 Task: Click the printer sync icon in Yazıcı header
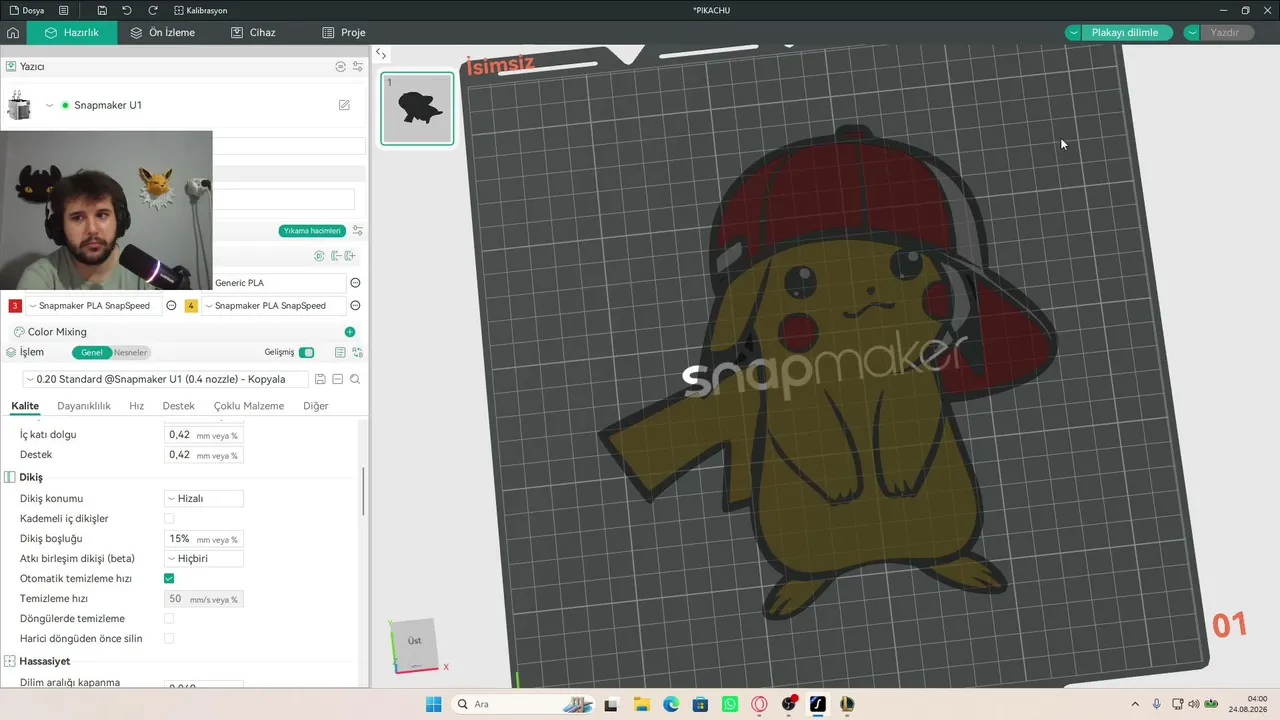coord(340,66)
